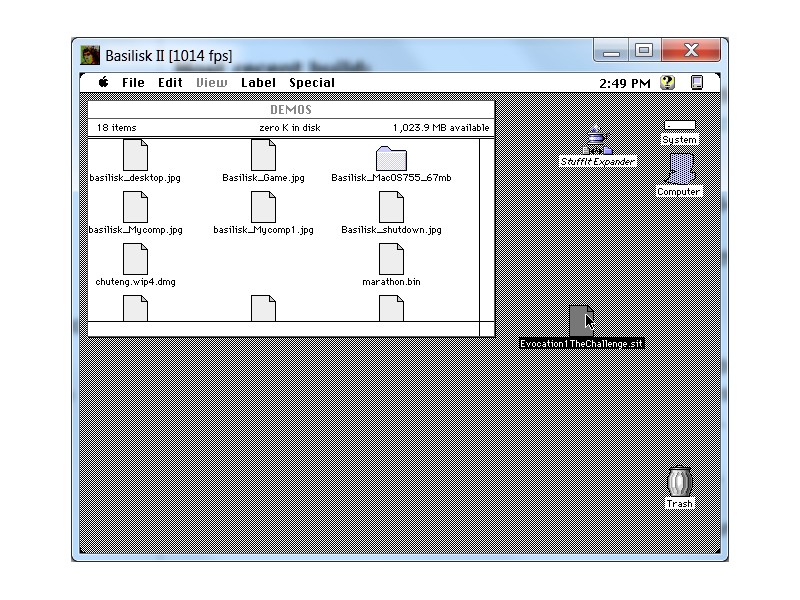Select the chuteng.wip4.dmg file icon

tap(135, 259)
